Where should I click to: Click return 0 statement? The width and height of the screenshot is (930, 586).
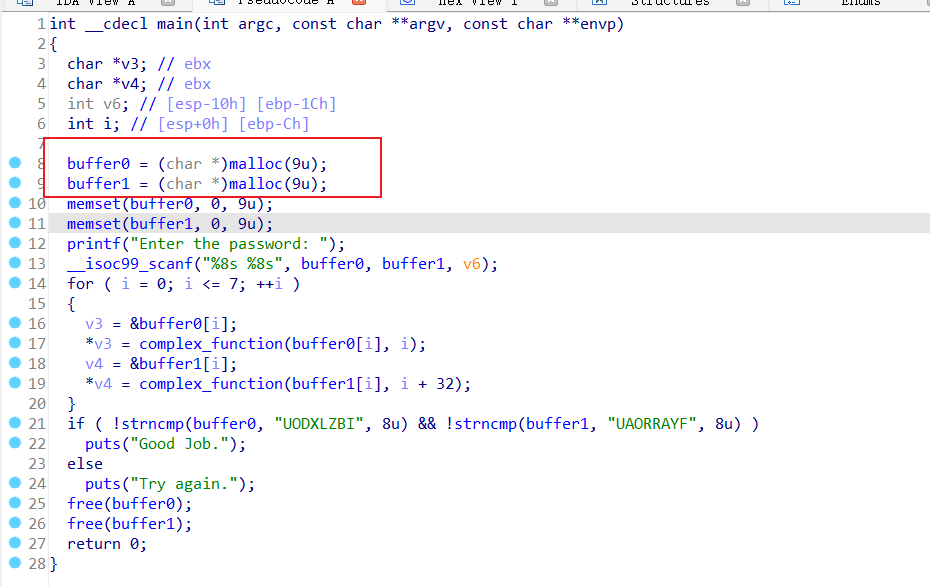(107, 544)
